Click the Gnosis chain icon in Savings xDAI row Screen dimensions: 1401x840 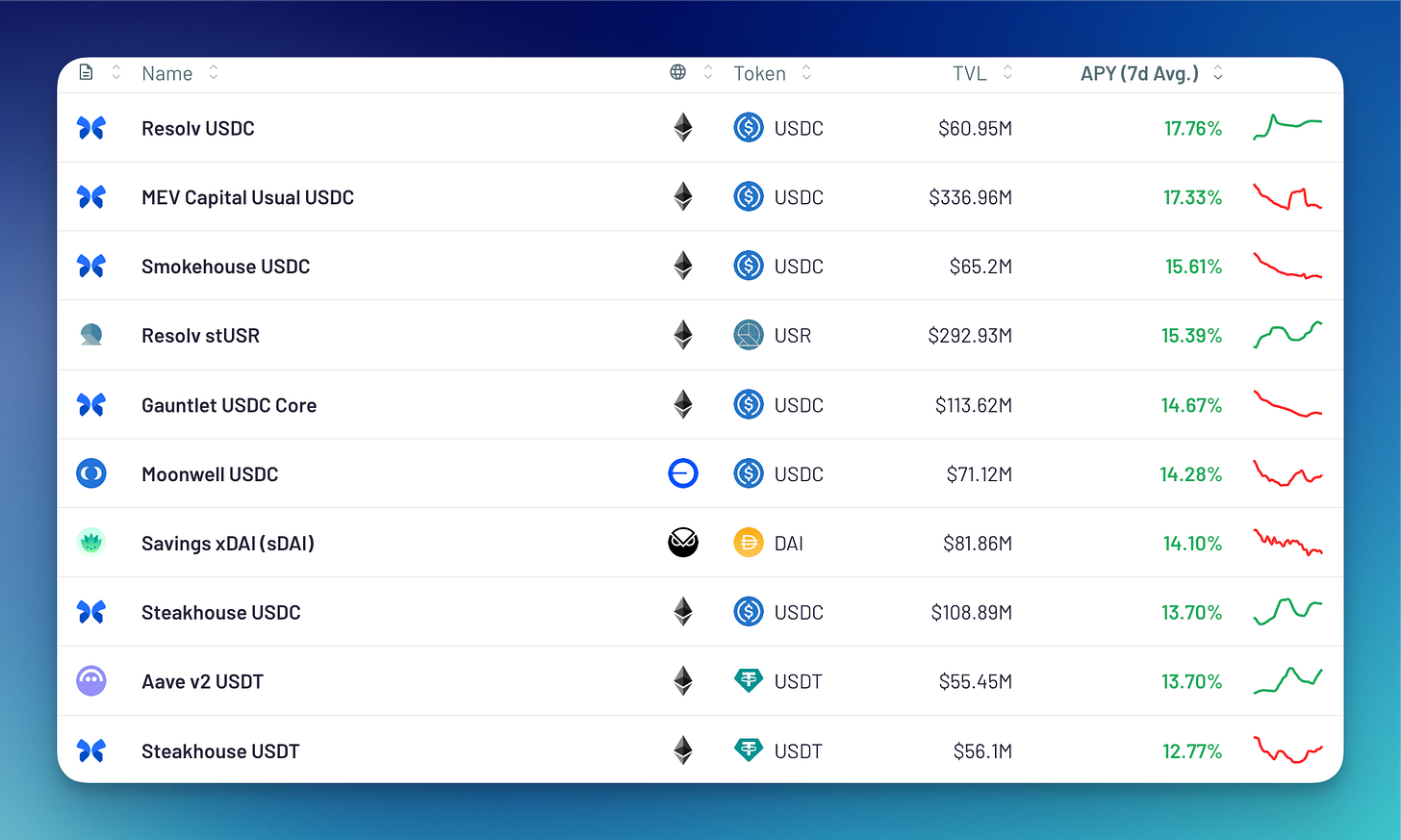[683, 543]
